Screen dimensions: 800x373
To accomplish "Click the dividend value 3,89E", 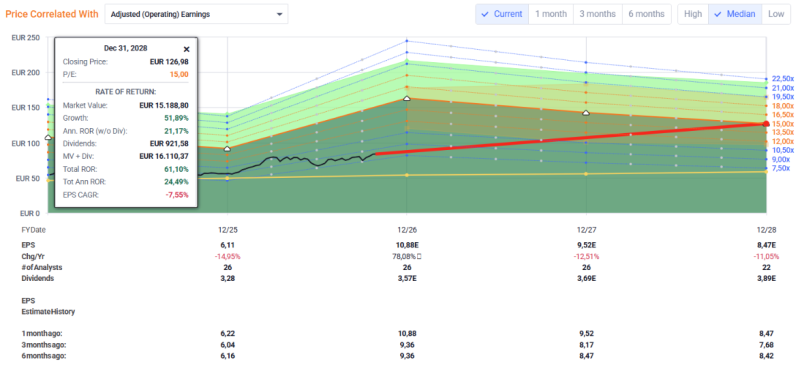I will [766, 279].
